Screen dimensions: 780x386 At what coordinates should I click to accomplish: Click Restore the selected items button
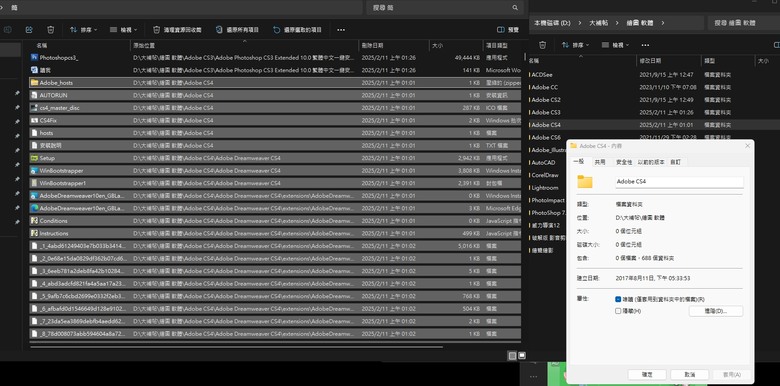[297, 30]
